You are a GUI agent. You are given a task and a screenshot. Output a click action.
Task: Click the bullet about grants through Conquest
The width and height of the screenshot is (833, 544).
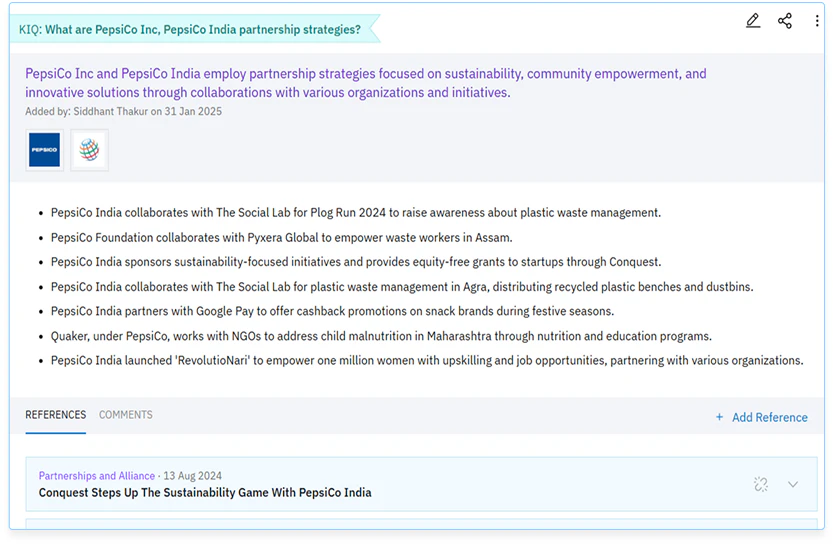point(356,262)
